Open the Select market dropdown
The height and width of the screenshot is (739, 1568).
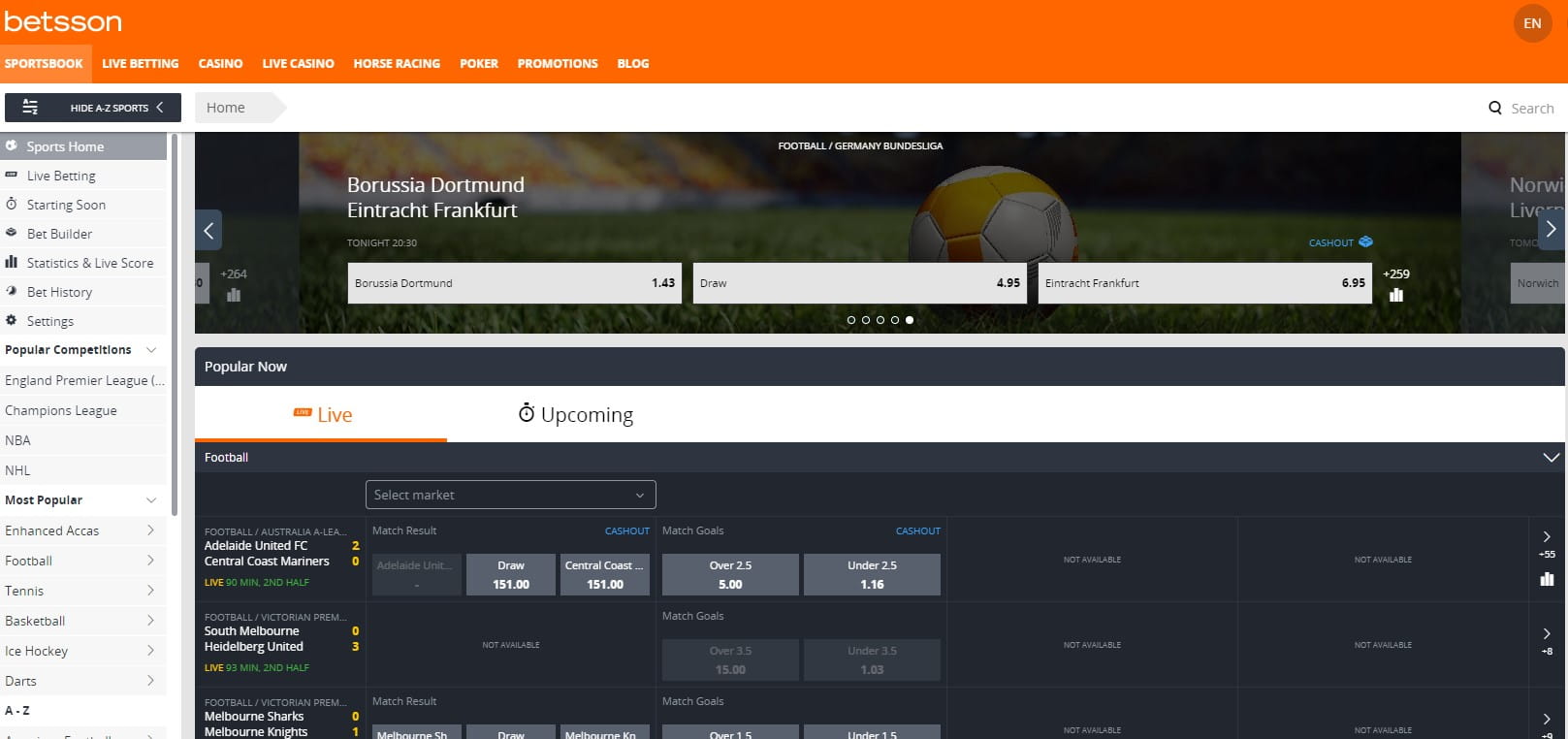pyautogui.click(x=511, y=495)
